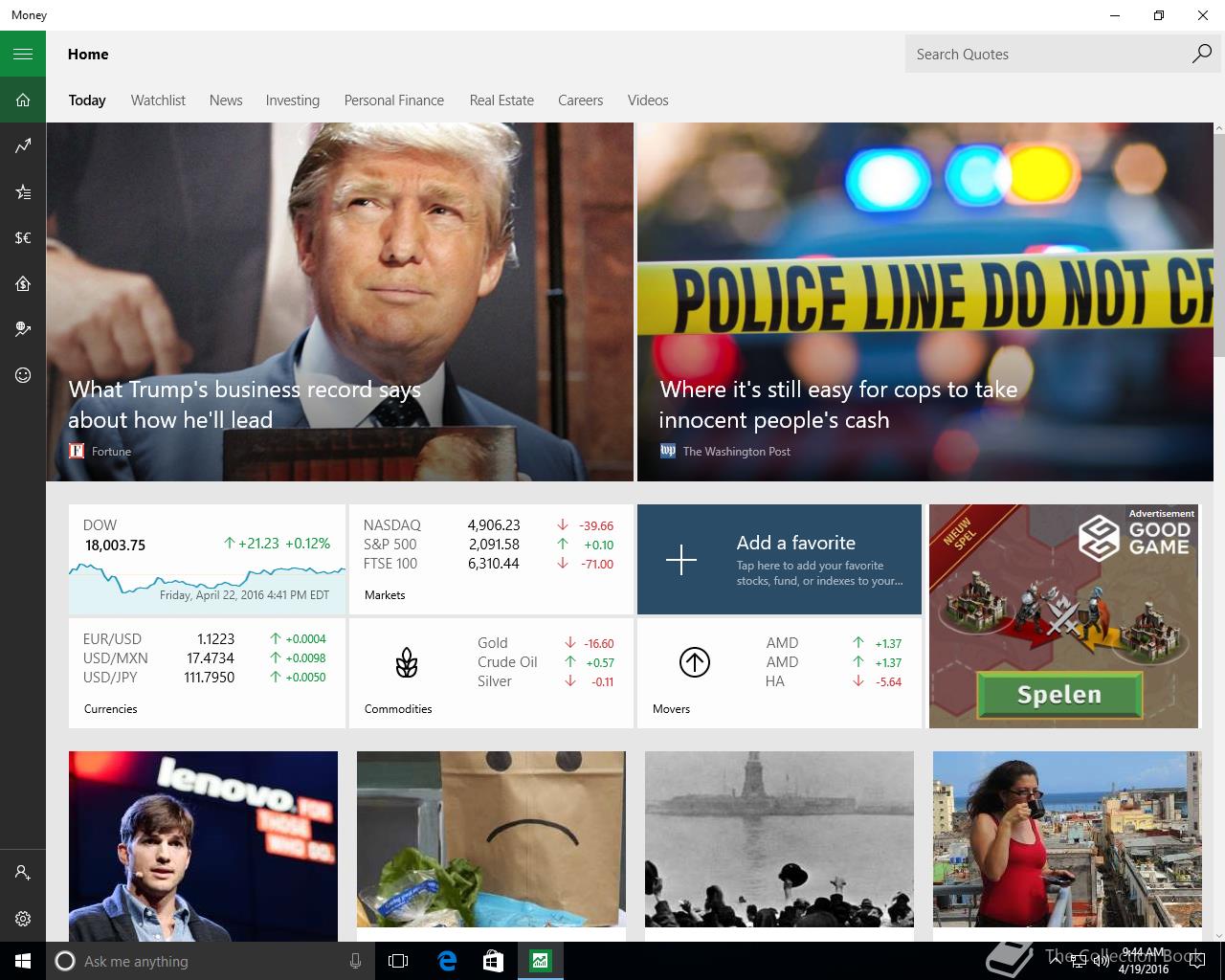This screenshot has height=980, width=1225.
Task: Open the Real Estate tab
Action: (x=501, y=100)
